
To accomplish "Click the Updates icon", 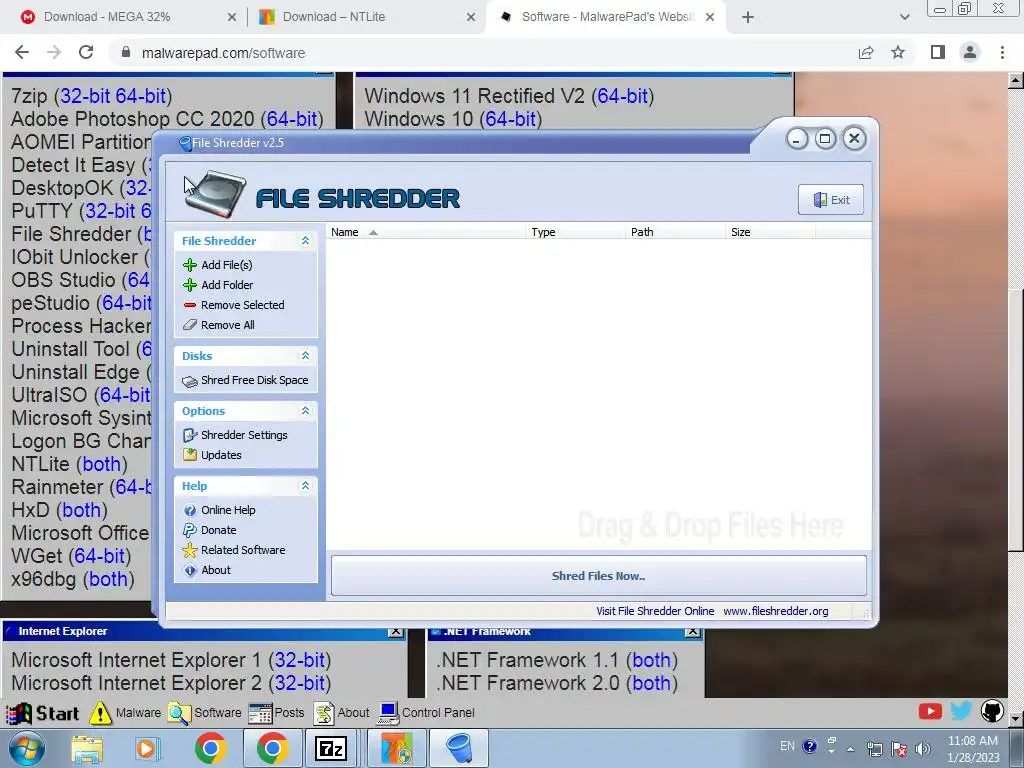I will pos(189,455).
